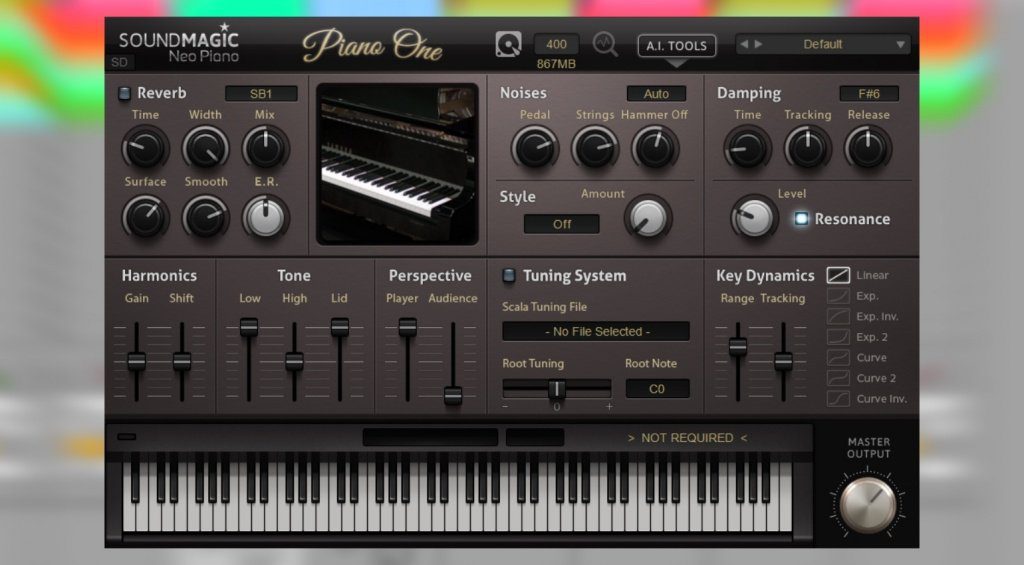This screenshot has height=565, width=1024.
Task: Disable the Resonance toggle
Action: [x=801, y=218]
